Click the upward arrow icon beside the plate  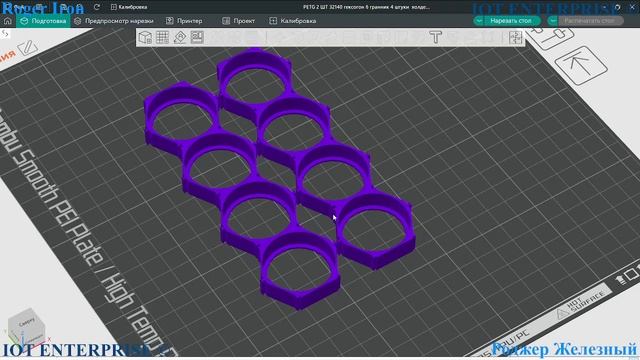(x=581, y=65)
